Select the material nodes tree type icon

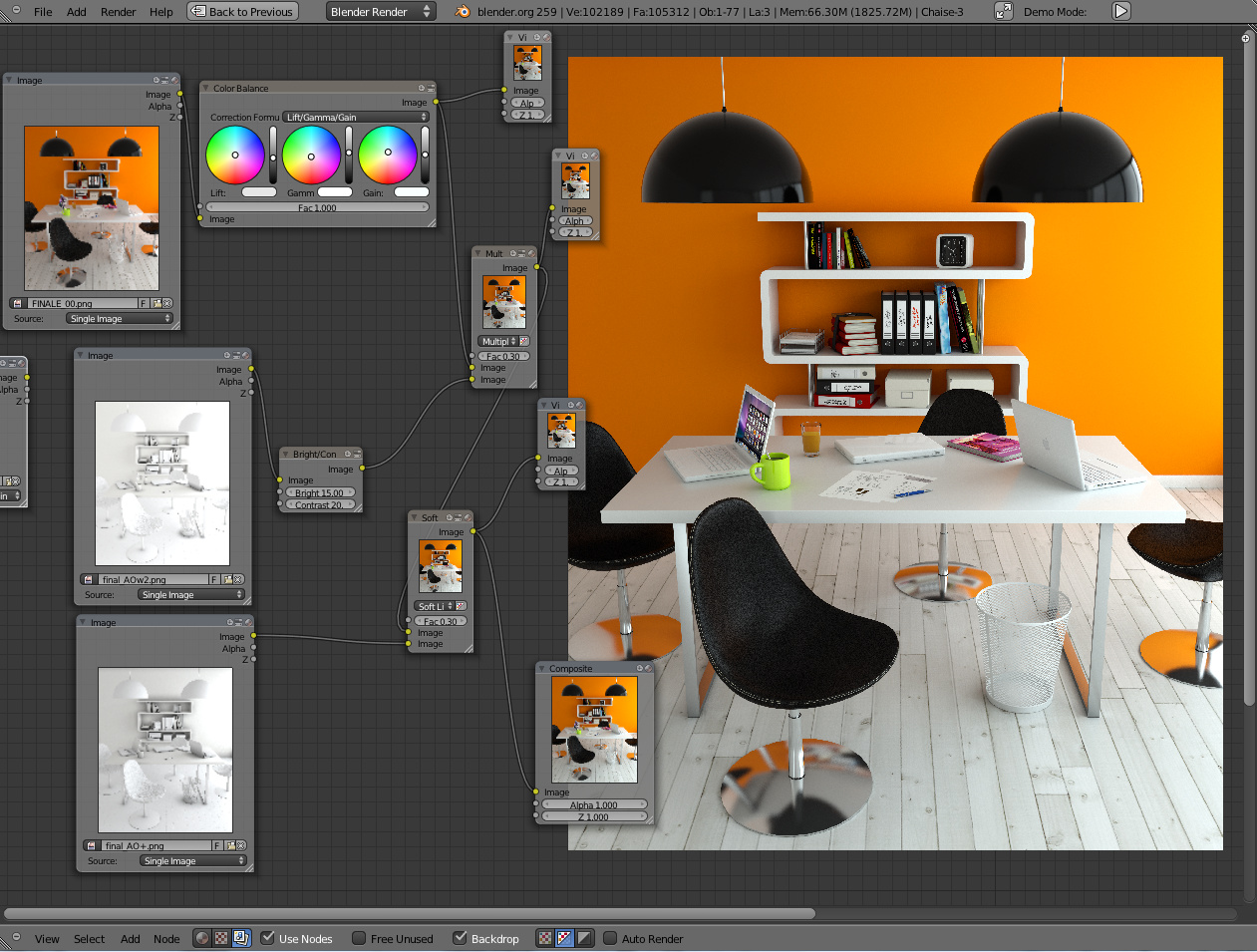coord(202,938)
